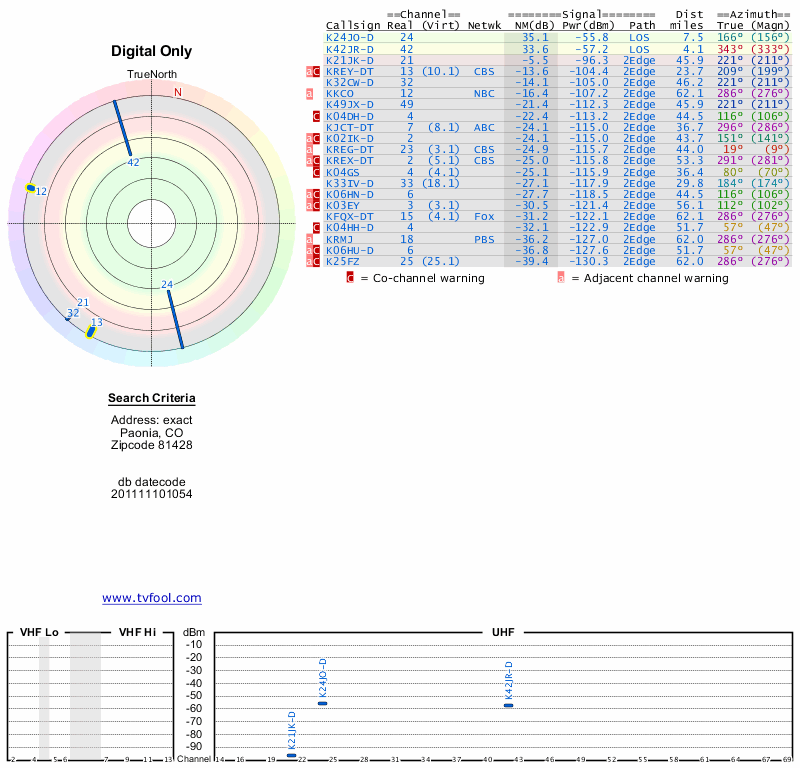Click the K24JO-D signal bar in UHF chart

click(322, 703)
